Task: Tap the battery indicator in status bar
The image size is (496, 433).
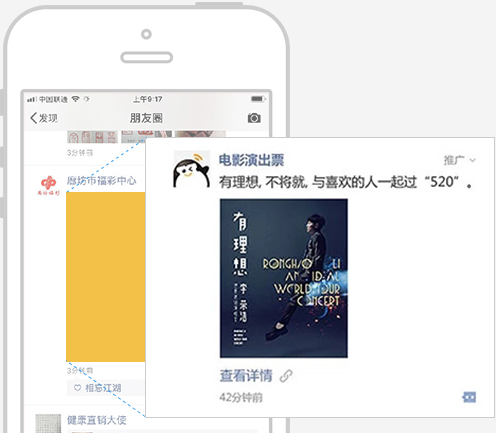Action: [258, 99]
